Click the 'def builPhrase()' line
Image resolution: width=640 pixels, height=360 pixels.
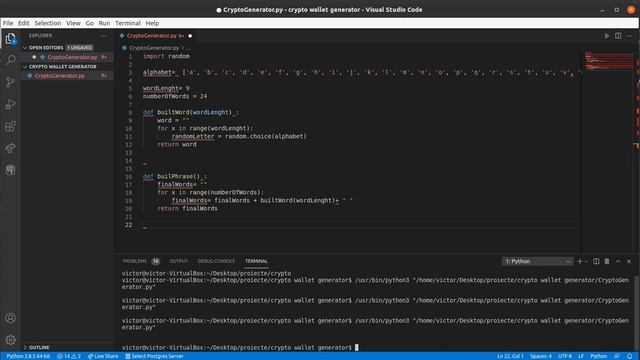(175, 176)
